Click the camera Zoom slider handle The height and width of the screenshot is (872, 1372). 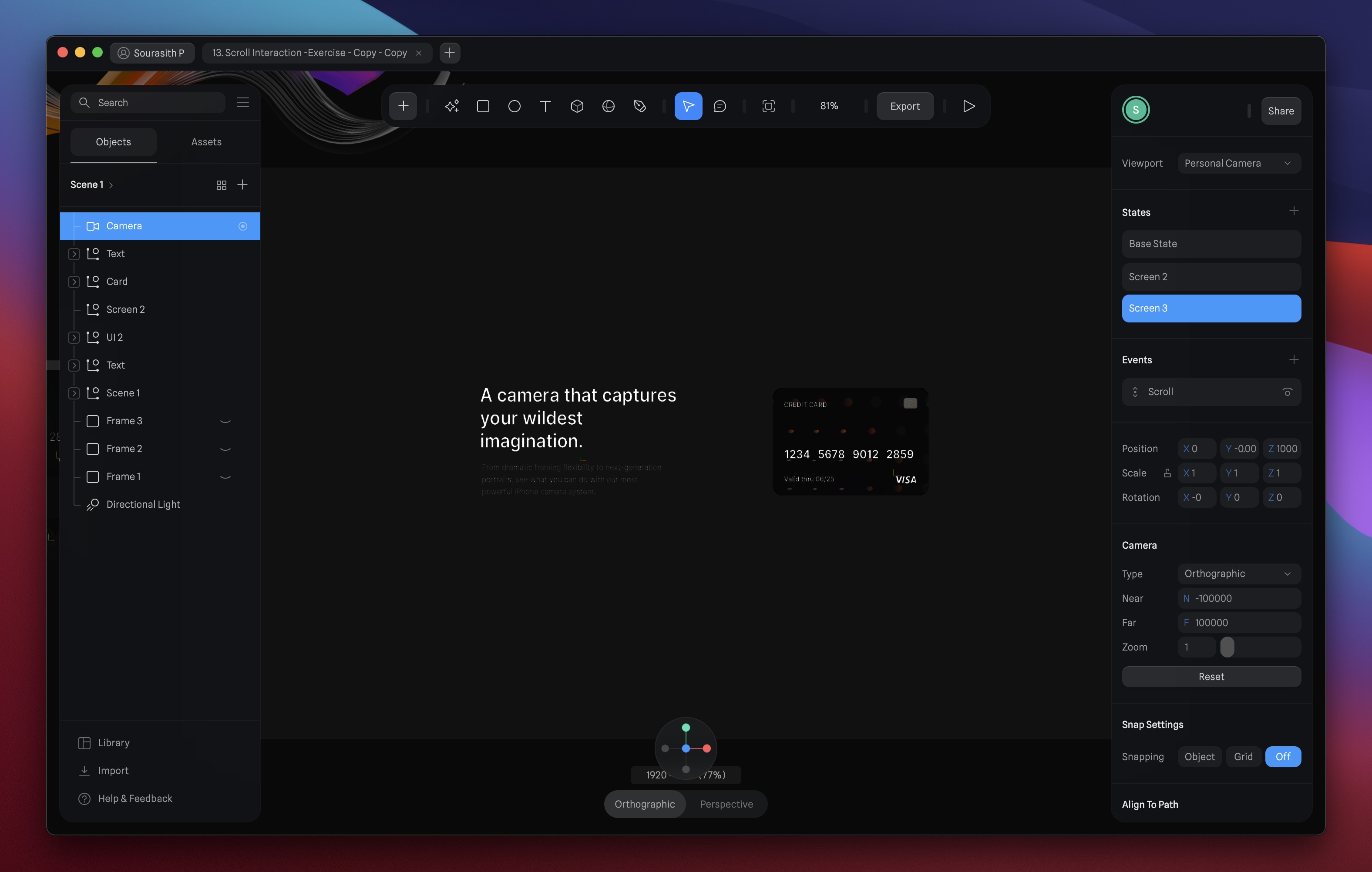1227,647
